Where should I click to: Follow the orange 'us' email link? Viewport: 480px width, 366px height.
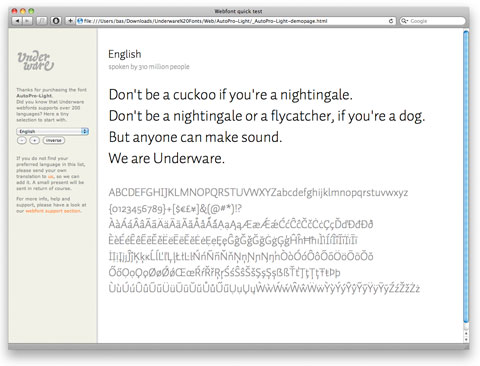[x=51, y=176]
